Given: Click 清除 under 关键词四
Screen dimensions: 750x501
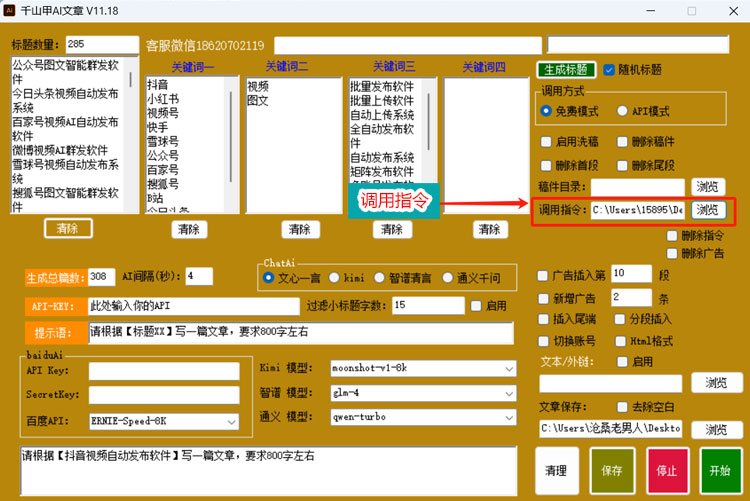Looking at the screenshot, I should (490, 229).
